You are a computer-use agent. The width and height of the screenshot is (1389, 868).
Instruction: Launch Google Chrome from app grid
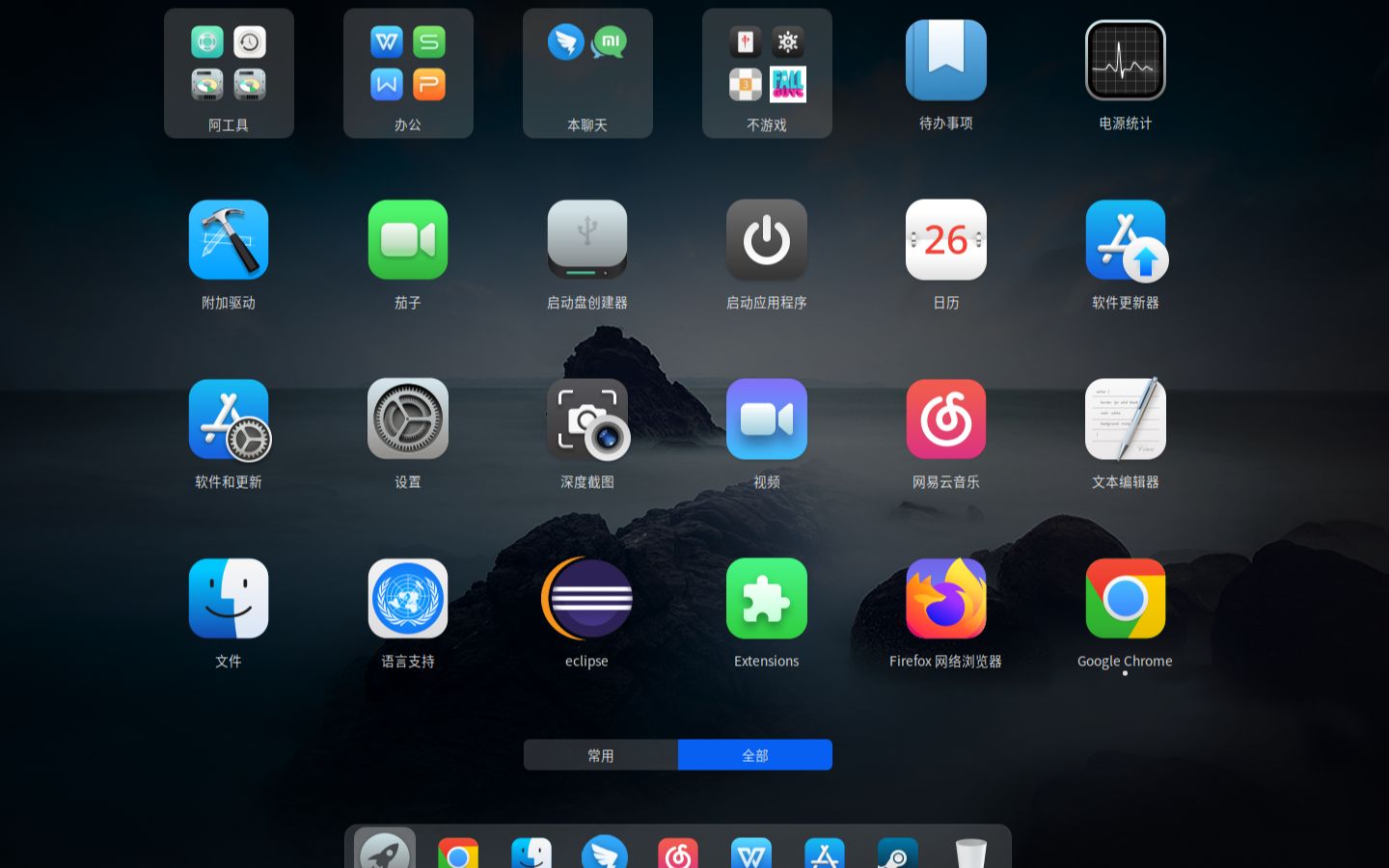pos(1126,599)
